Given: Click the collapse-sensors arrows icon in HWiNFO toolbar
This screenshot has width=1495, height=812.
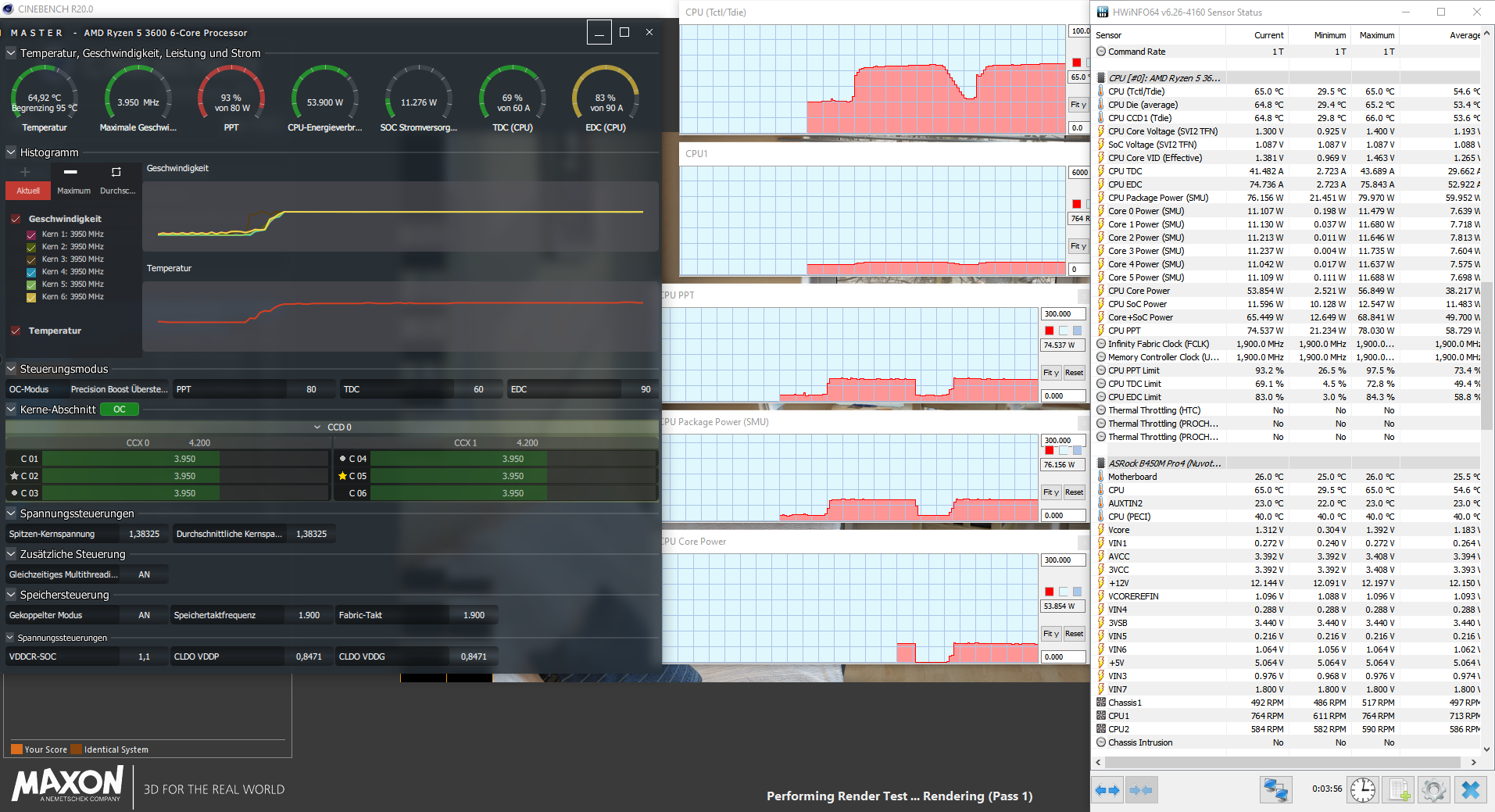Looking at the screenshot, I should [1142, 790].
